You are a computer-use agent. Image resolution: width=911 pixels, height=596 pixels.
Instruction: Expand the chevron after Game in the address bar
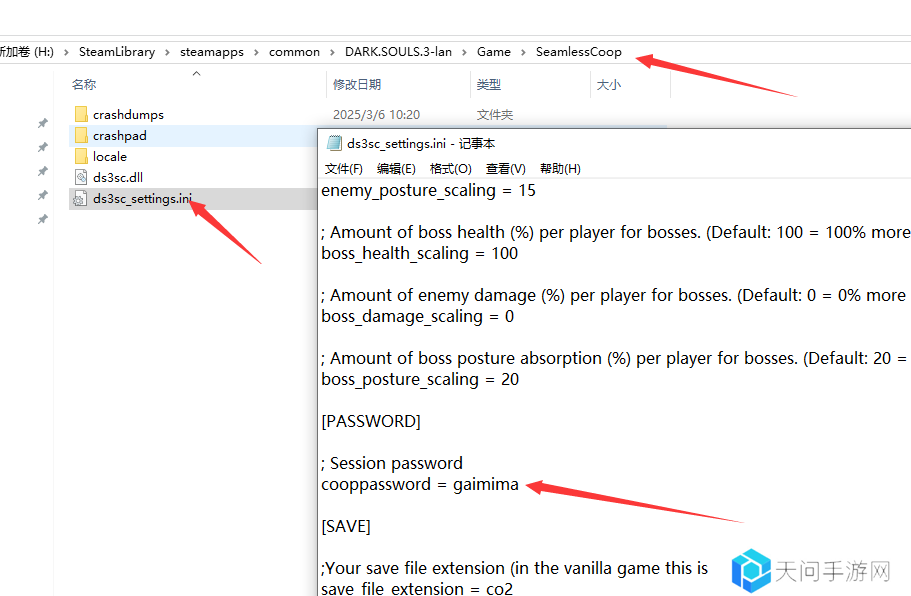tap(523, 52)
